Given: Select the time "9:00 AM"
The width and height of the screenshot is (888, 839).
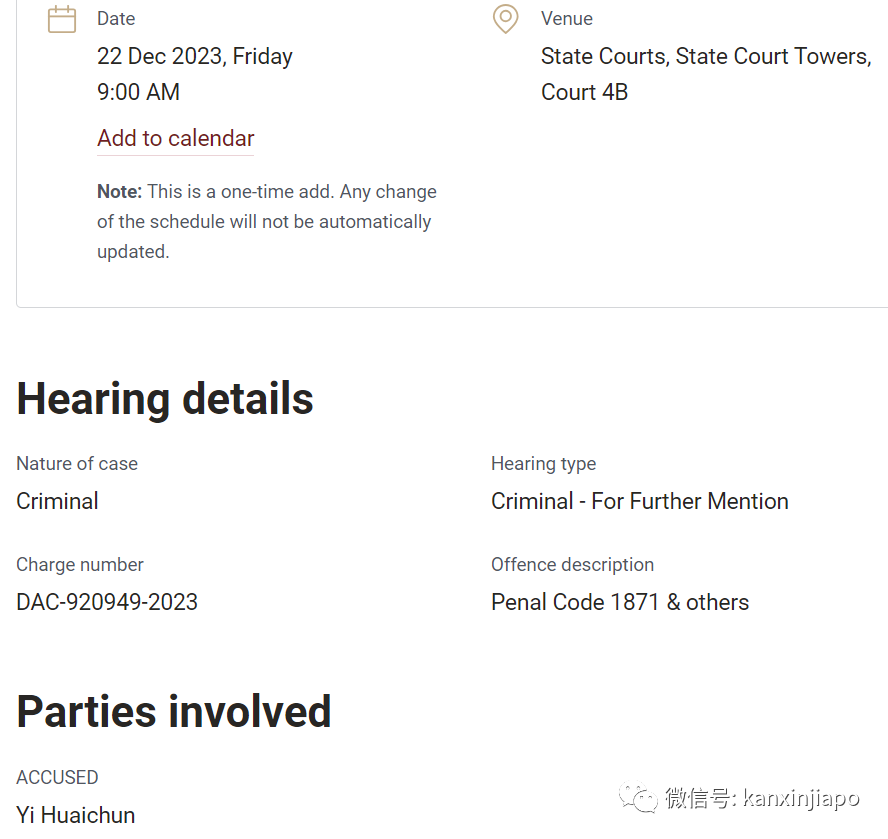Looking at the screenshot, I should click(138, 92).
